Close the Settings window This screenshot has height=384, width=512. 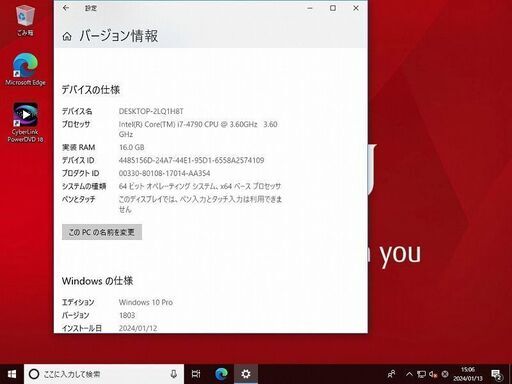click(x=356, y=8)
